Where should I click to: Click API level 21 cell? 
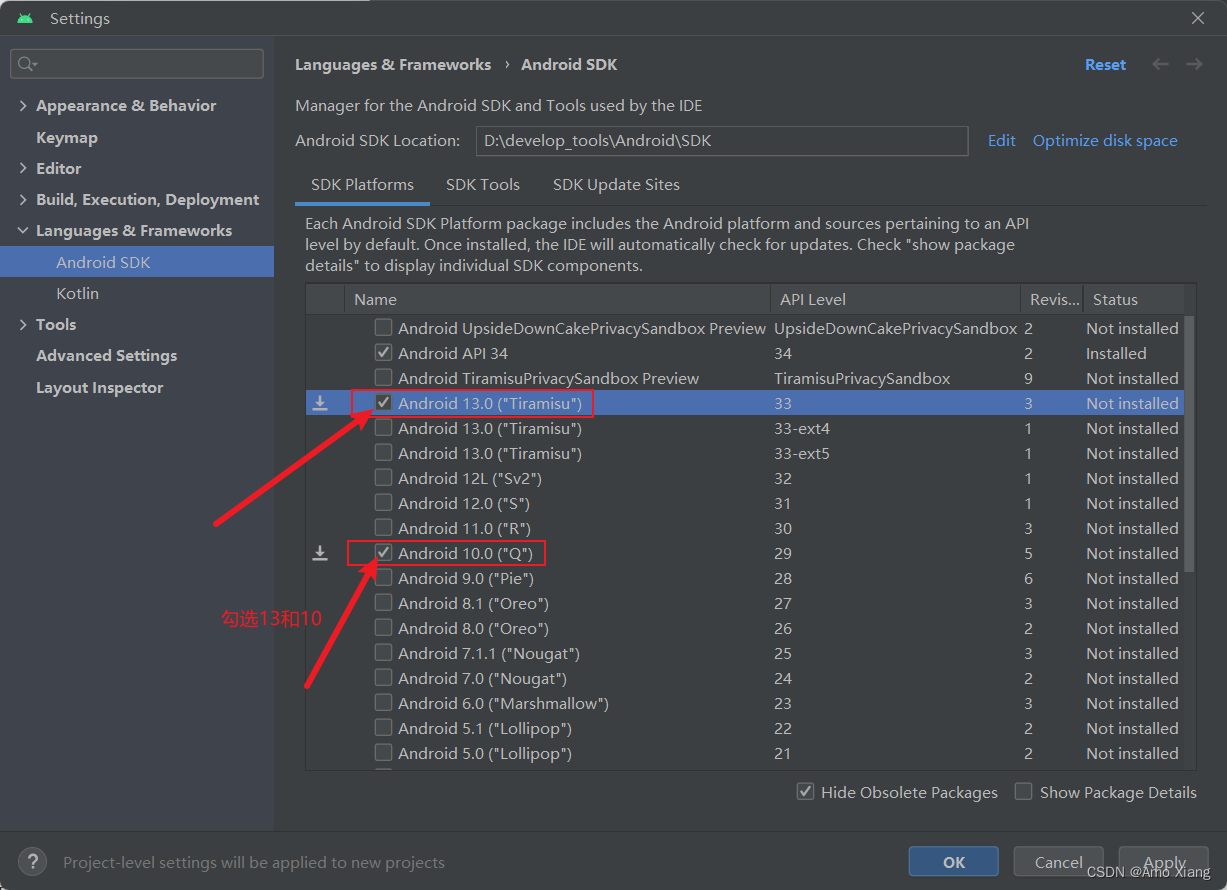pos(783,753)
